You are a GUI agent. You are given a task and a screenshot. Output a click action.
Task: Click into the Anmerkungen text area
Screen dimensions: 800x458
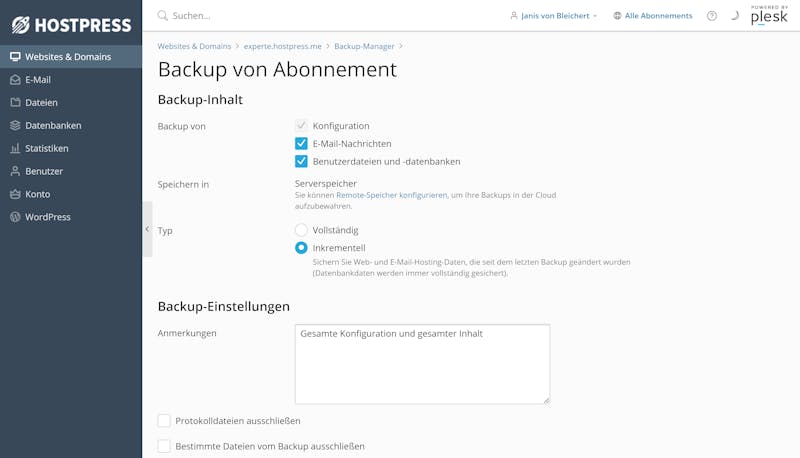point(422,364)
